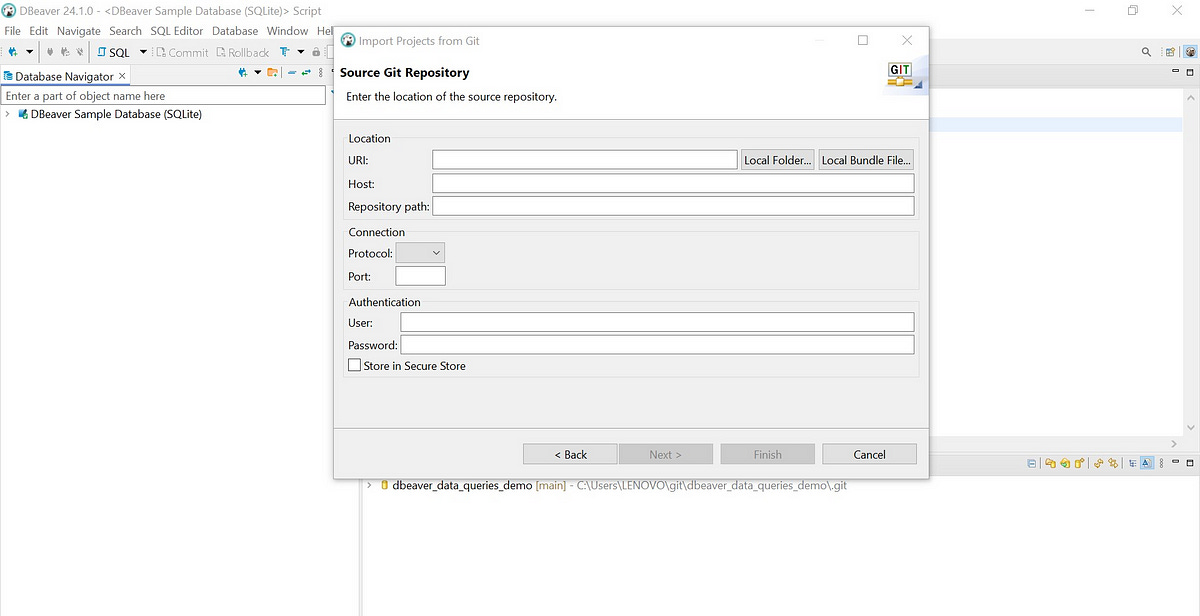Open the SQL Editor menu

pyautogui.click(x=177, y=31)
